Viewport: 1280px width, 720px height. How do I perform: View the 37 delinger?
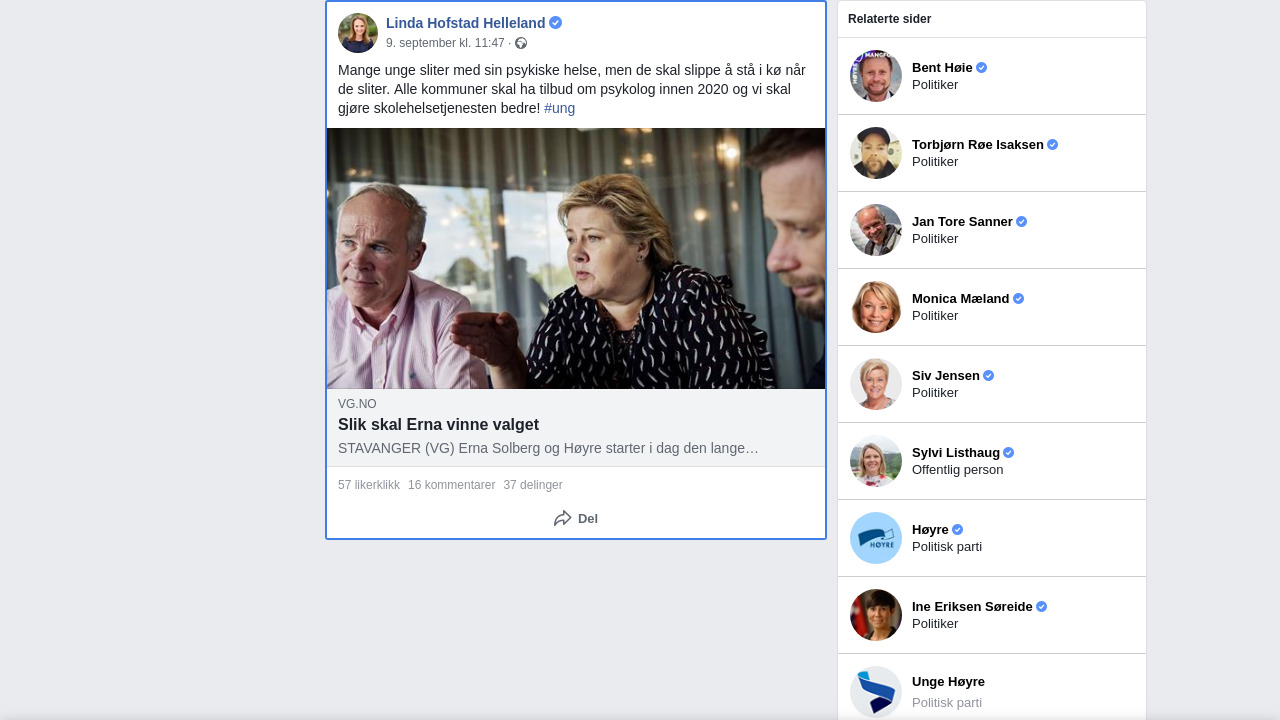pos(533,485)
